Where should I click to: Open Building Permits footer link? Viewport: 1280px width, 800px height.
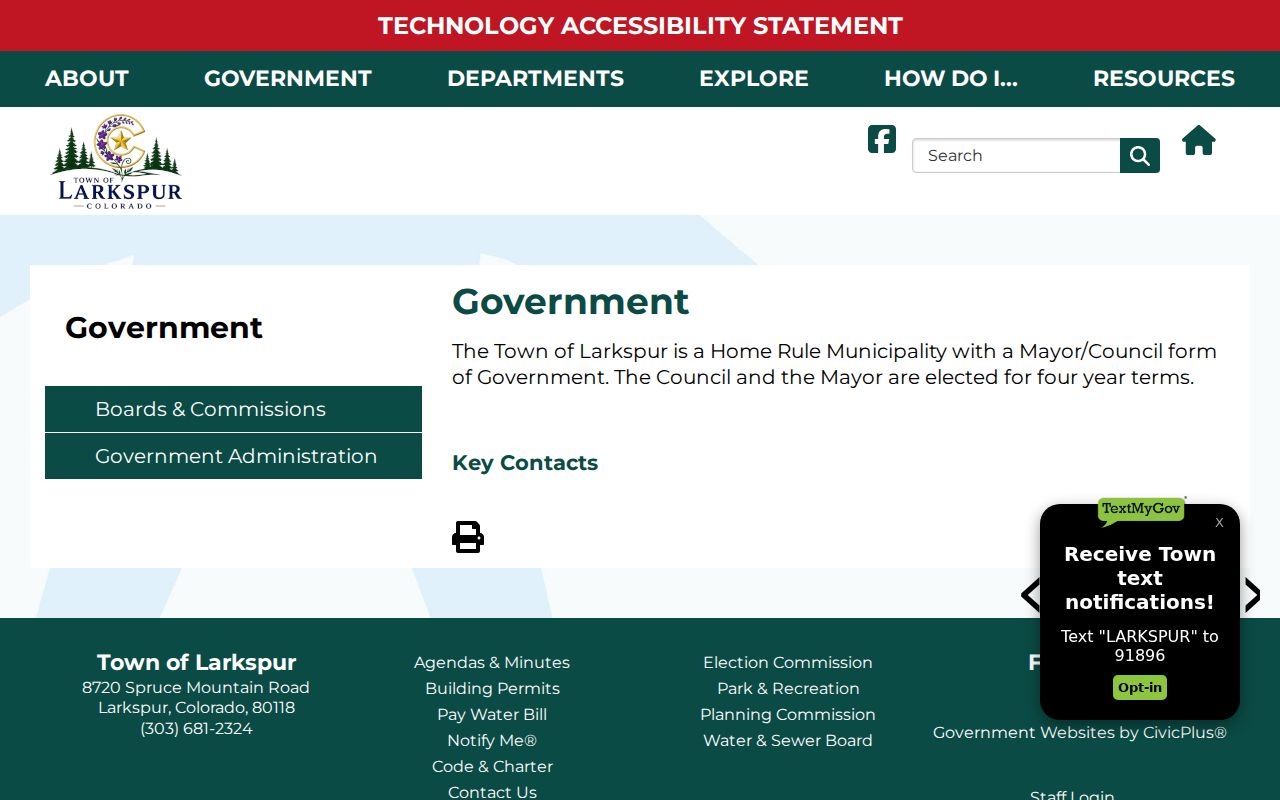click(x=492, y=688)
